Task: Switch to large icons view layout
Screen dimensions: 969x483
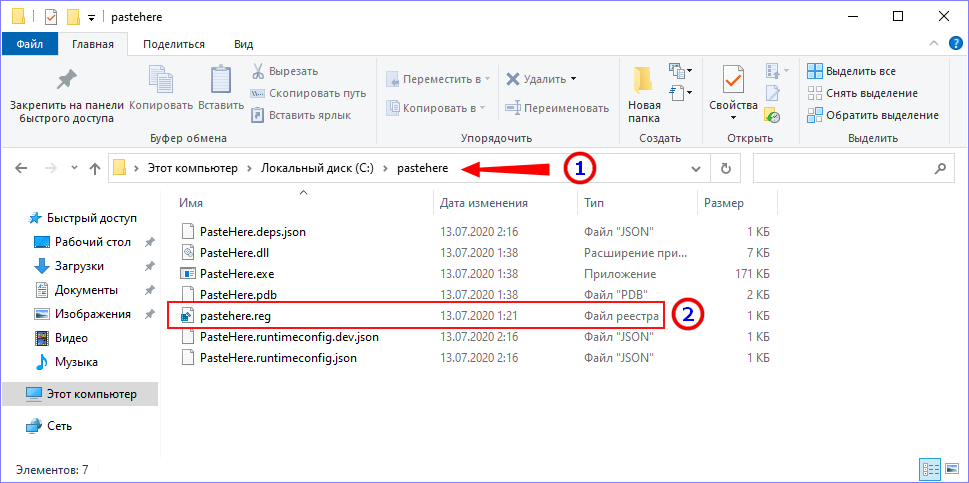Action: click(x=951, y=468)
